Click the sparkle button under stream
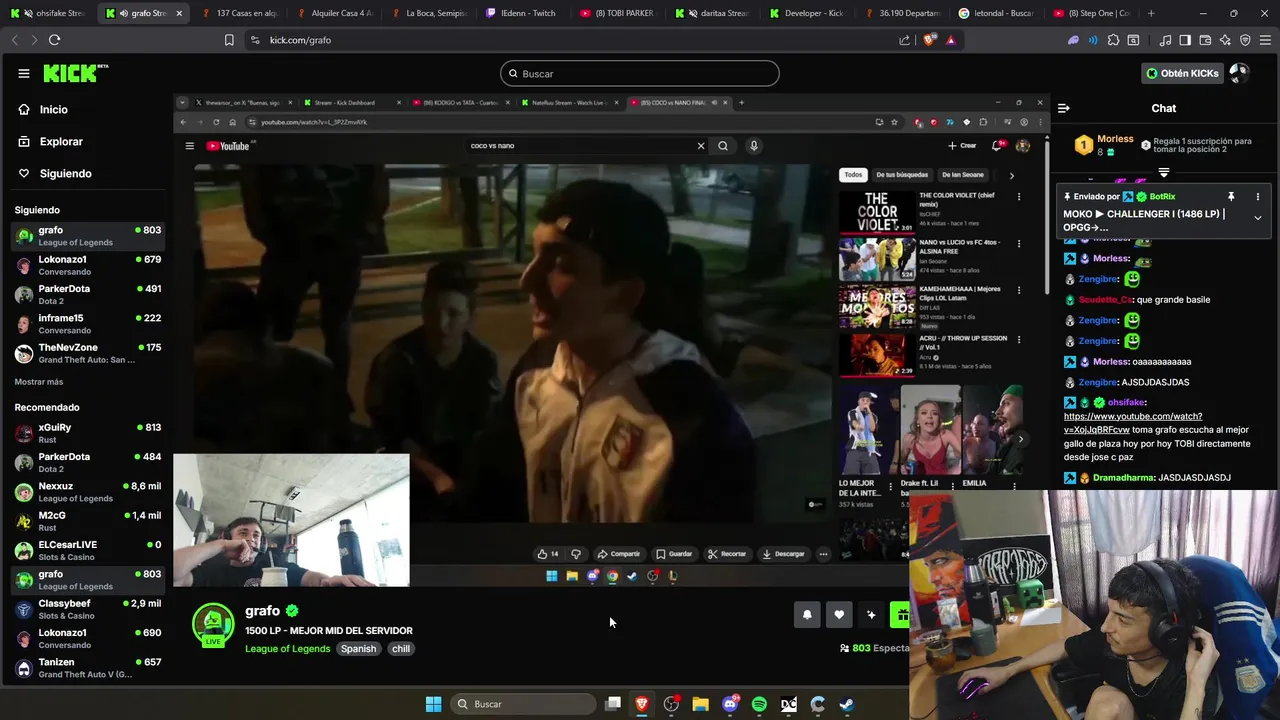Image resolution: width=1280 pixels, height=720 pixels. click(x=871, y=615)
